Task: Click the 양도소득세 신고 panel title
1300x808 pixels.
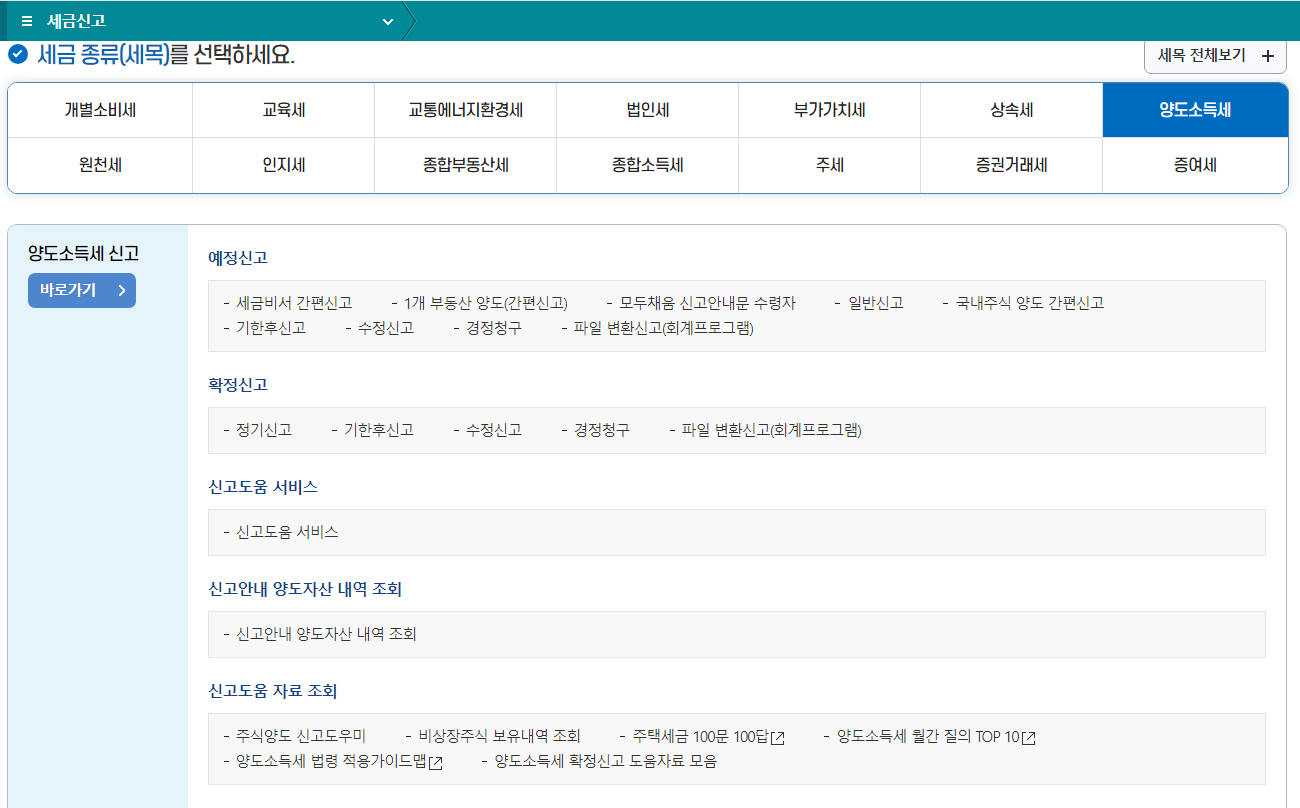Action: pos(83,253)
